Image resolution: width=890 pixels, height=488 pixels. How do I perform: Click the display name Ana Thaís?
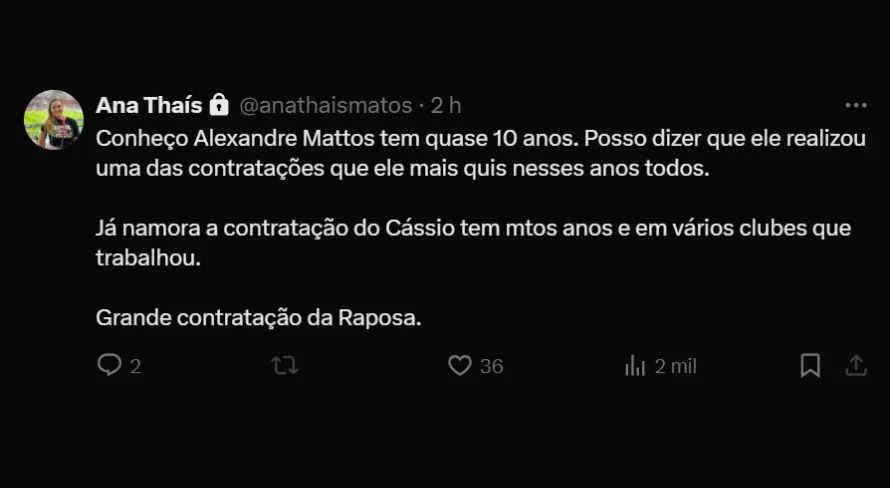(149, 105)
